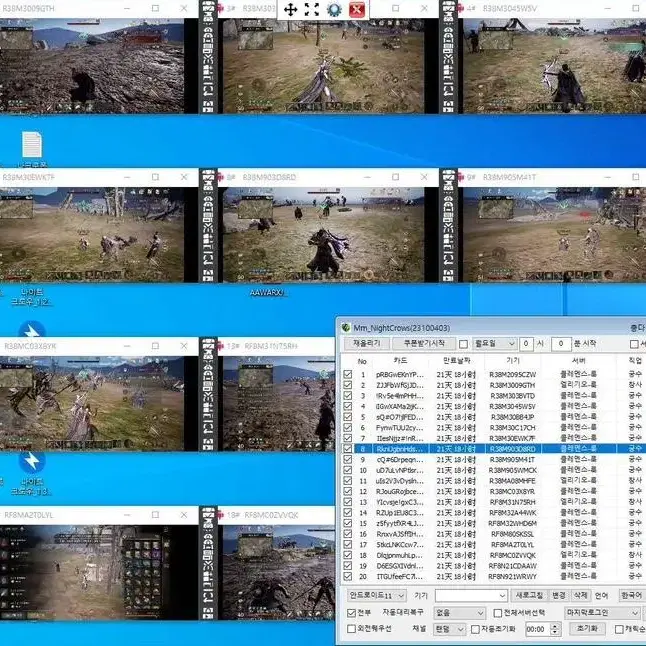The width and height of the screenshot is (646, 646).
Task: Click the pink icon of window 8# R38M903D8RD
Action: (221, 177)
